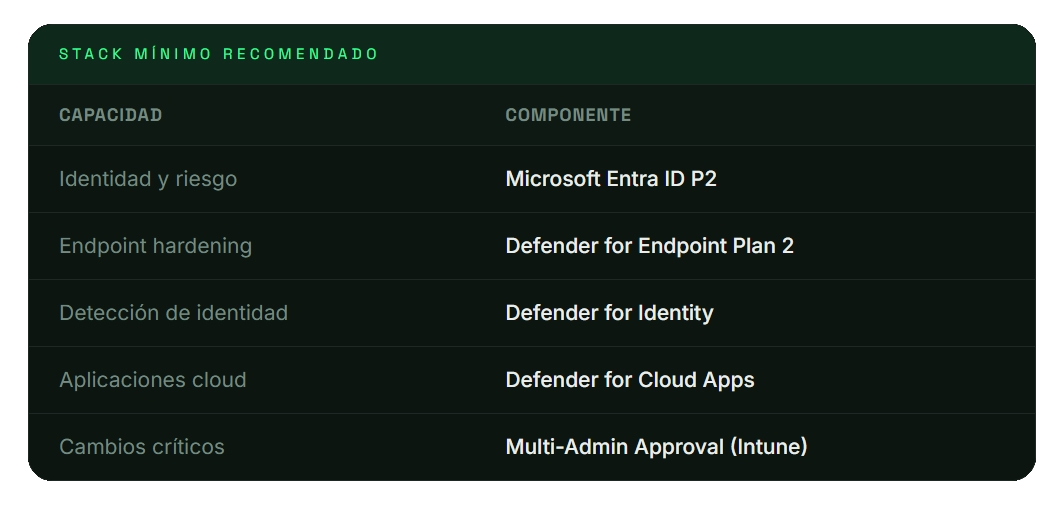
Task: Select the 'Aplicaciones cloud' capability
Action: [152, 380]
